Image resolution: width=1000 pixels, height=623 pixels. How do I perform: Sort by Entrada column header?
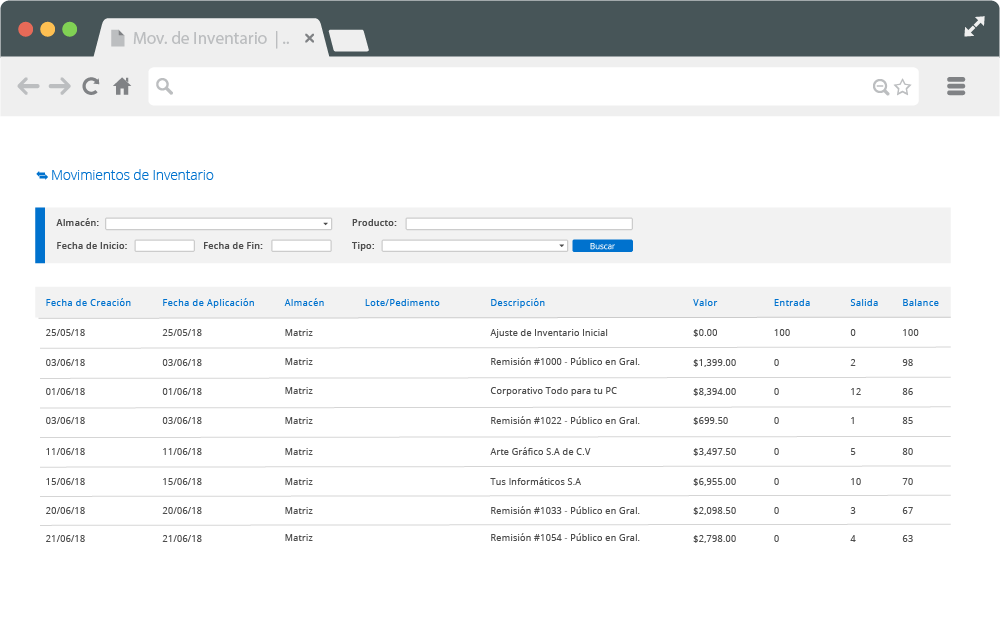pyautogui.click(x=791, y=303)
